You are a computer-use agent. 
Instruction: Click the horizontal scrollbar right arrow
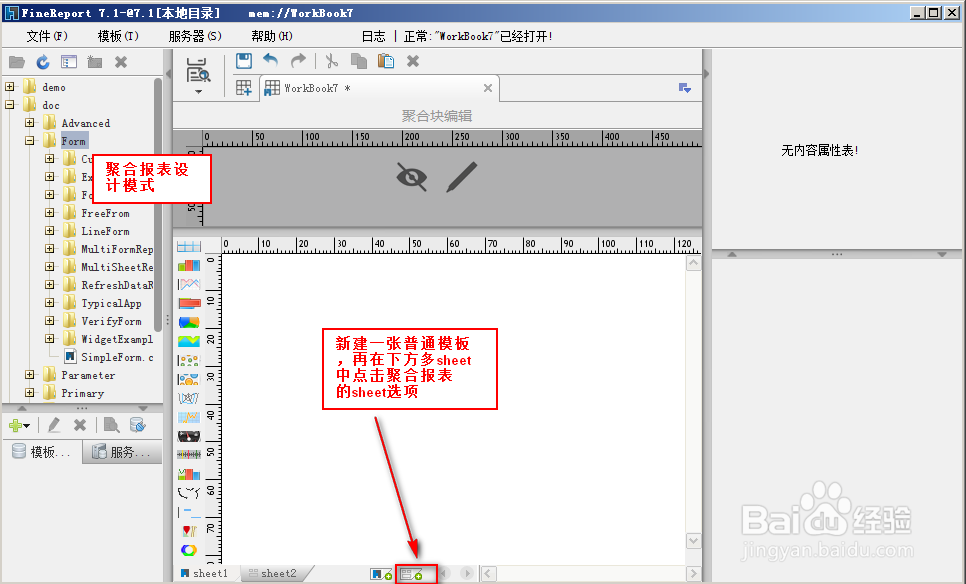coord(693,574)
